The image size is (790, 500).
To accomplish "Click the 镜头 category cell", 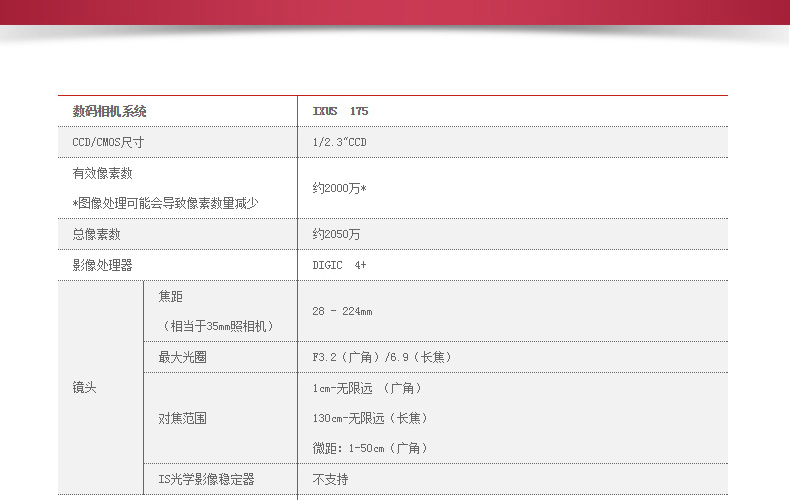I will click(85, 388).
